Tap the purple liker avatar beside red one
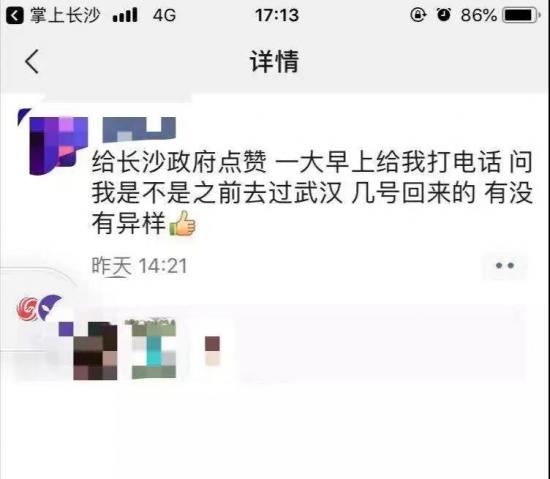This screenshot has width=550, height=479. coord(49,308)
